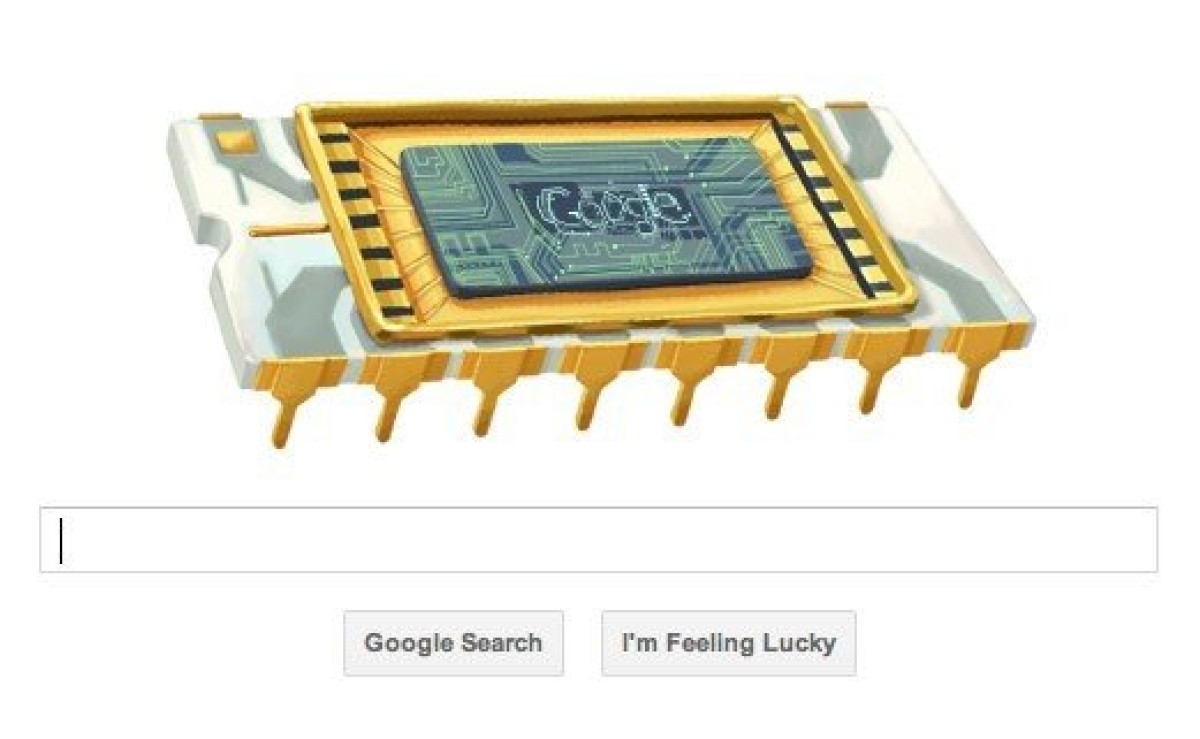Screen dimensions: 1200x739
Task: Click the sixth gold pin from the left
Action: [781, 373]
